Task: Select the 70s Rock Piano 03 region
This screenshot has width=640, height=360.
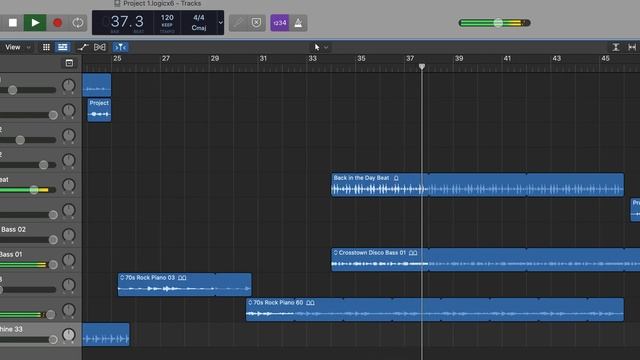Action: pos(184,284)
